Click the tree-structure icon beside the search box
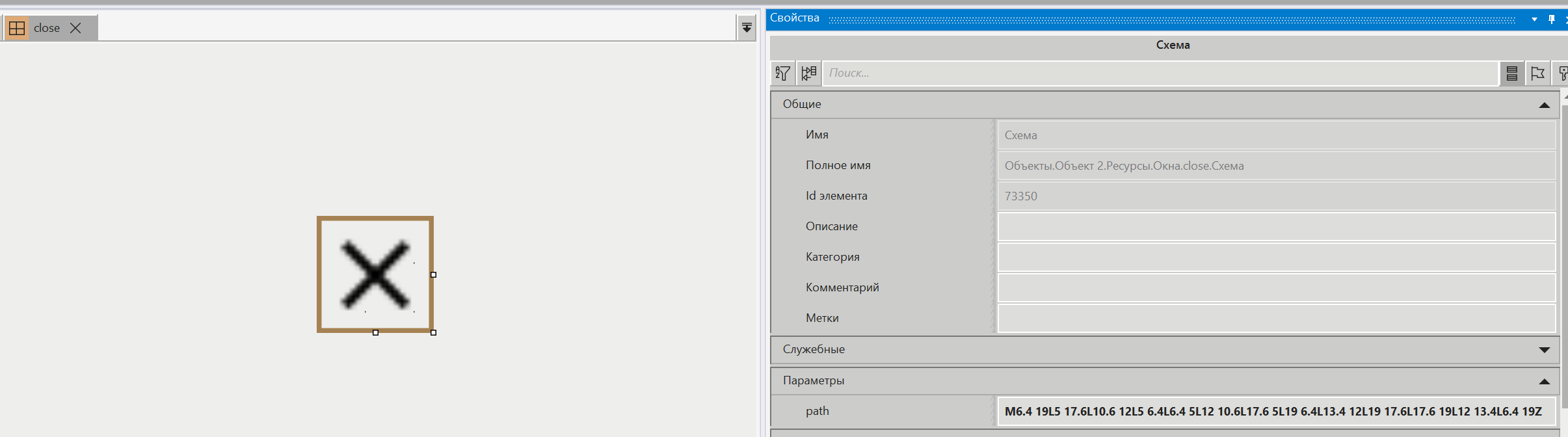The image size is (1568, 437). pyautogui.click(x=808, y=73)
